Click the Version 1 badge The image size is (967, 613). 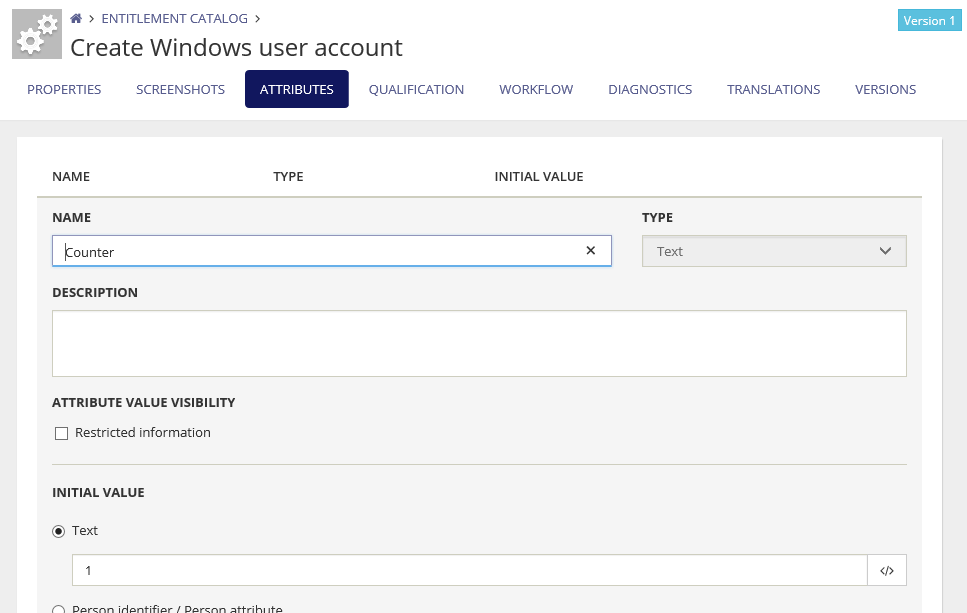tap(929, 21)
